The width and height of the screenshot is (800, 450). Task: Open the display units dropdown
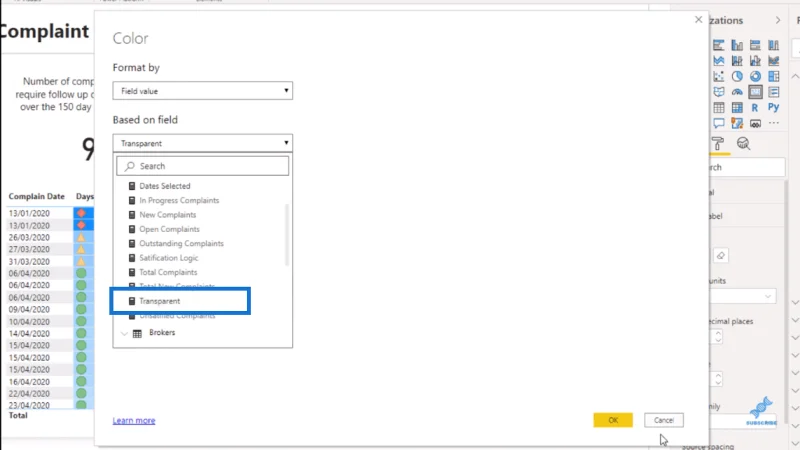point(743,296)
